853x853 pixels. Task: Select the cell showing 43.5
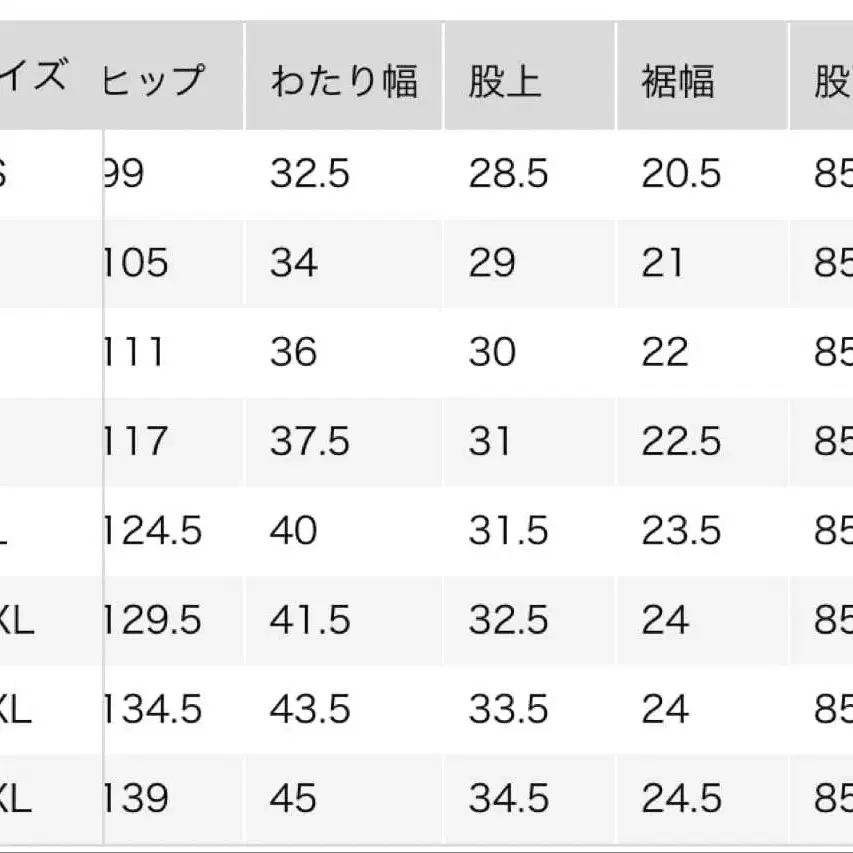click(310, 709)
